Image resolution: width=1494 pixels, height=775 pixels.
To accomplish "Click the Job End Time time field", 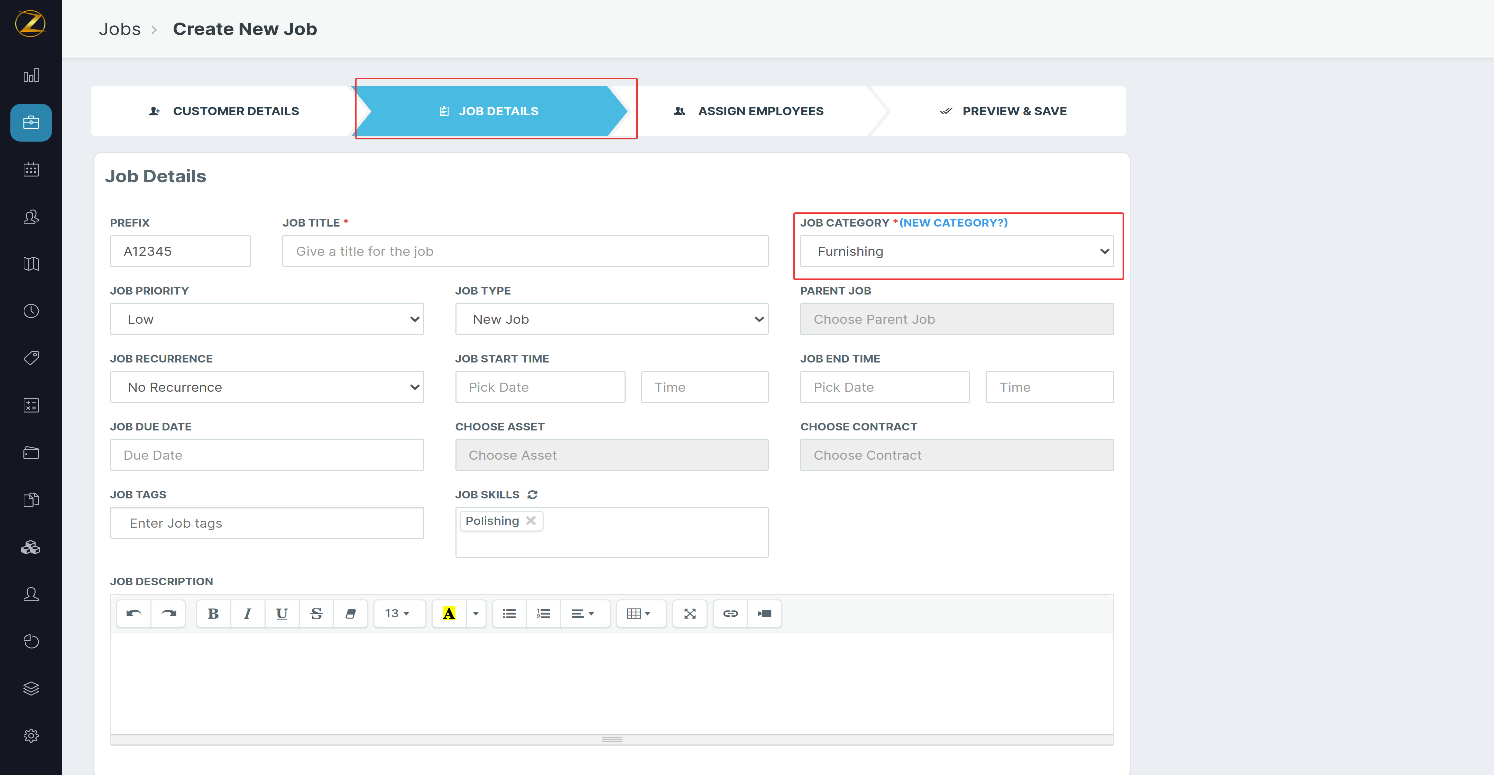I will [1050, 387].
